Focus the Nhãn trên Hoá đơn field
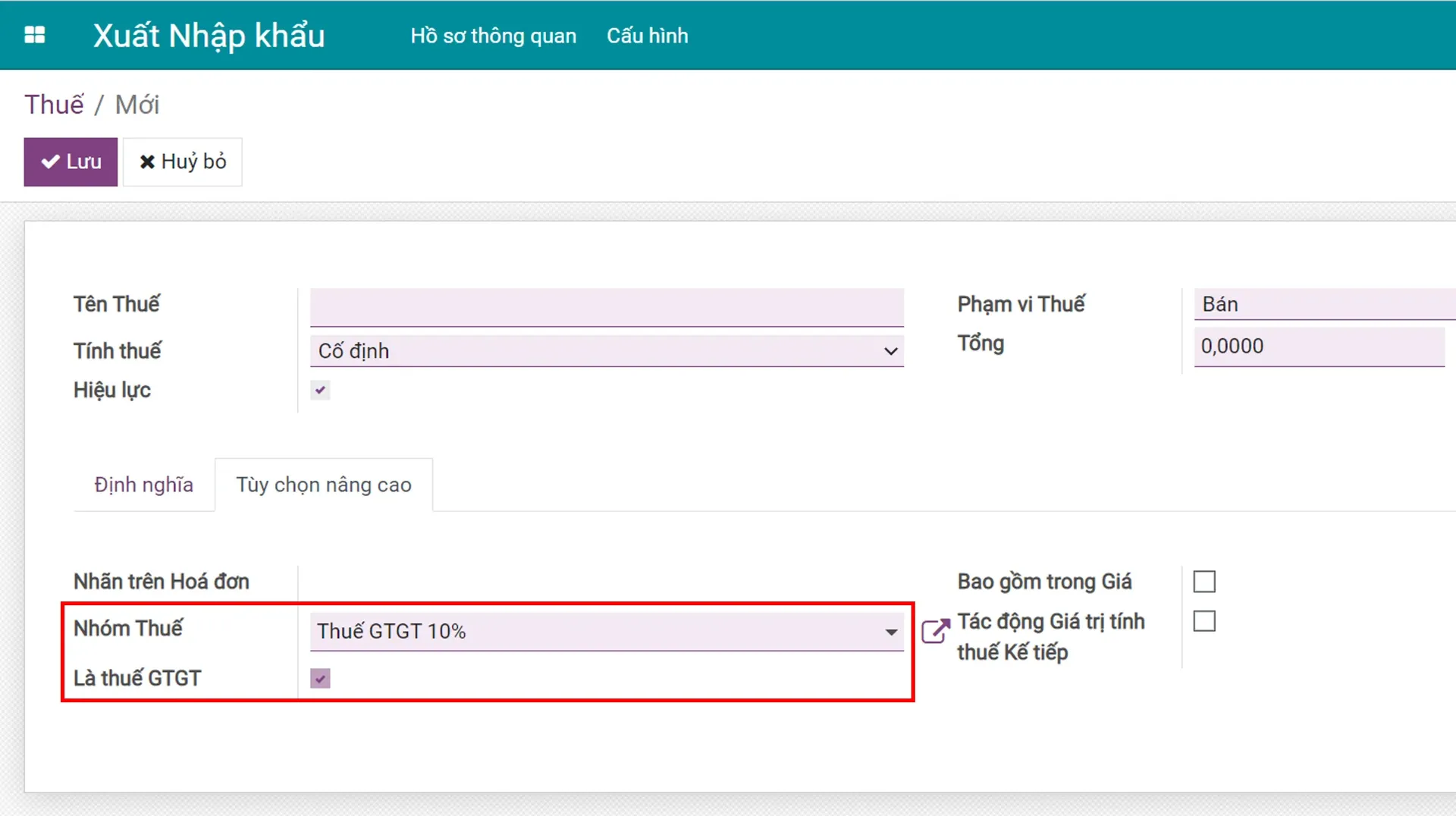 [607, 582]
